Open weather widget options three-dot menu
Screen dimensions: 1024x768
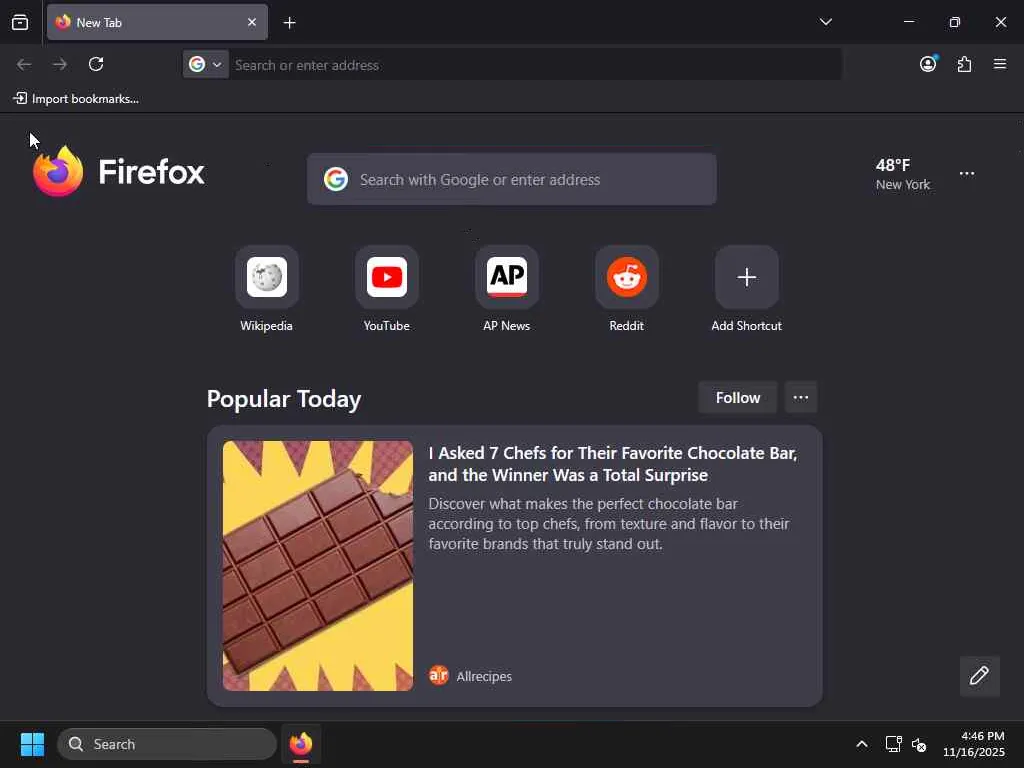tap(967, 174)
